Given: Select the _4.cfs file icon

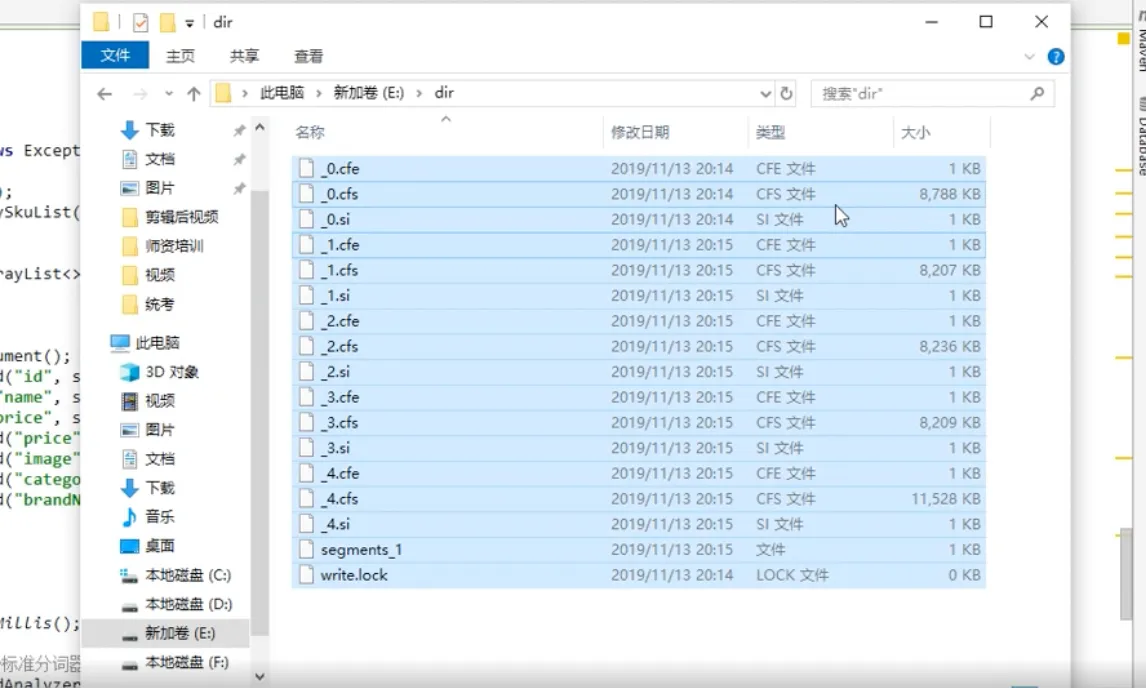Looking at the screenshot, I should (x=307, y=499).
